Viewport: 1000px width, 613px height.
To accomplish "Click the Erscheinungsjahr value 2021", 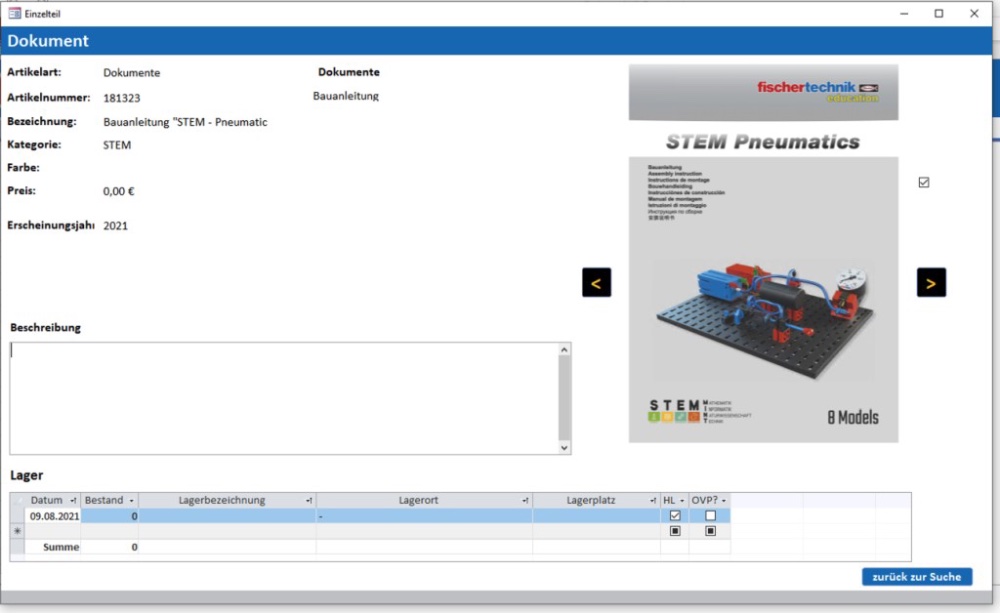I will coord(115,226).
